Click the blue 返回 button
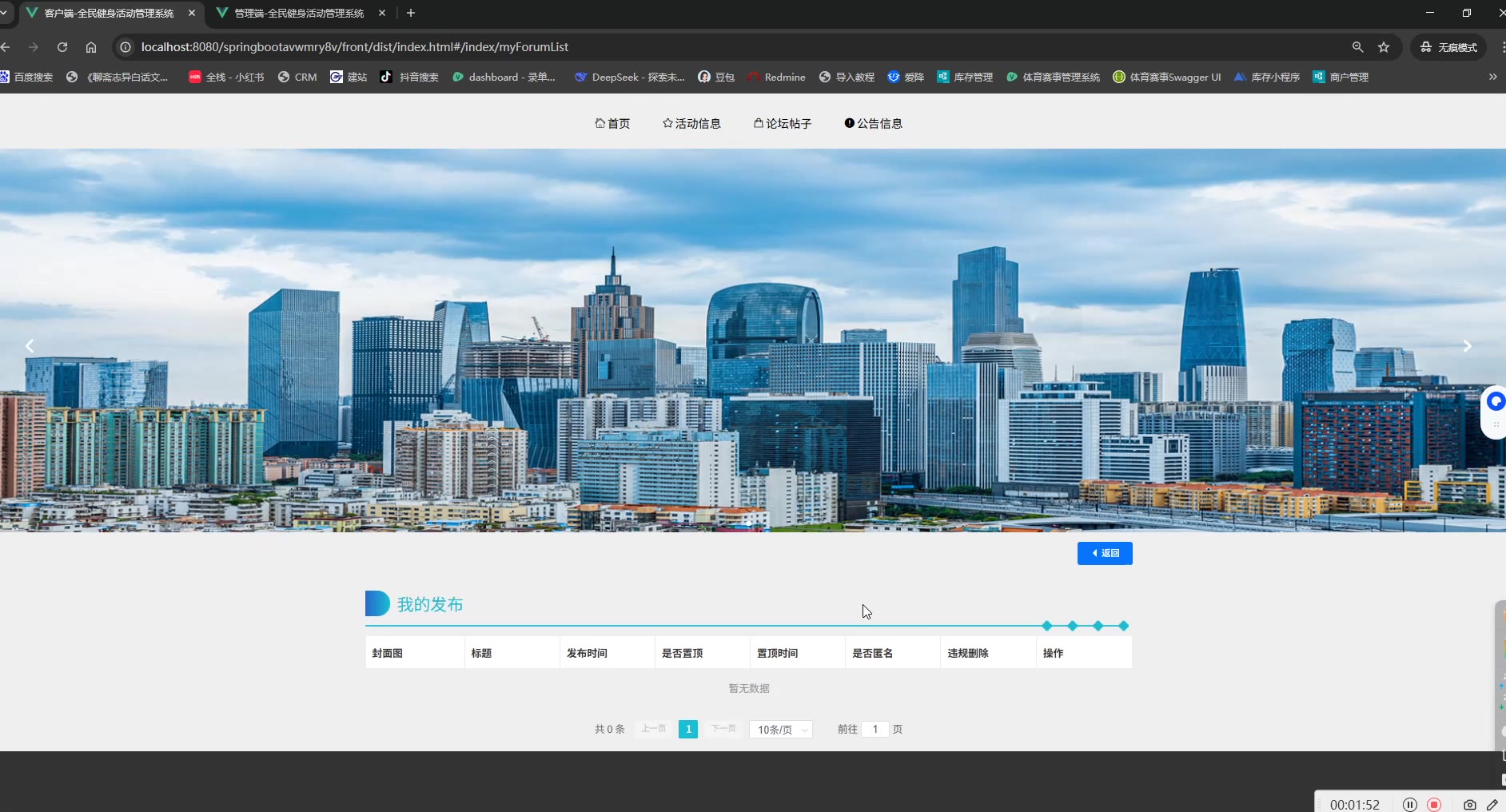The height and width of the screenshot is (812, 1506). (x=1105, y=553)
